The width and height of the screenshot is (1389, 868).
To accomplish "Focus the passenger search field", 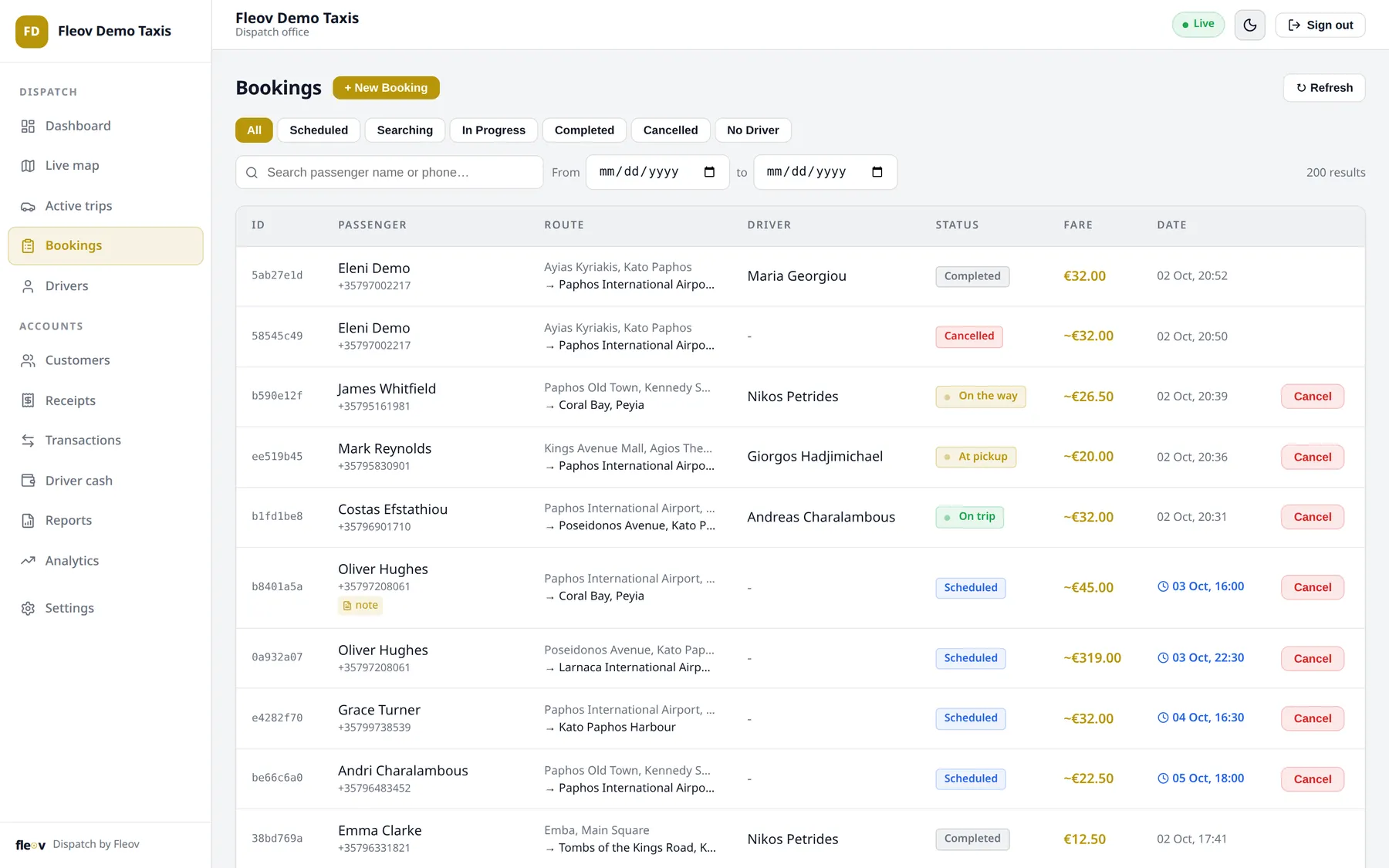I will pyautogui.click(x=389, y=173).
